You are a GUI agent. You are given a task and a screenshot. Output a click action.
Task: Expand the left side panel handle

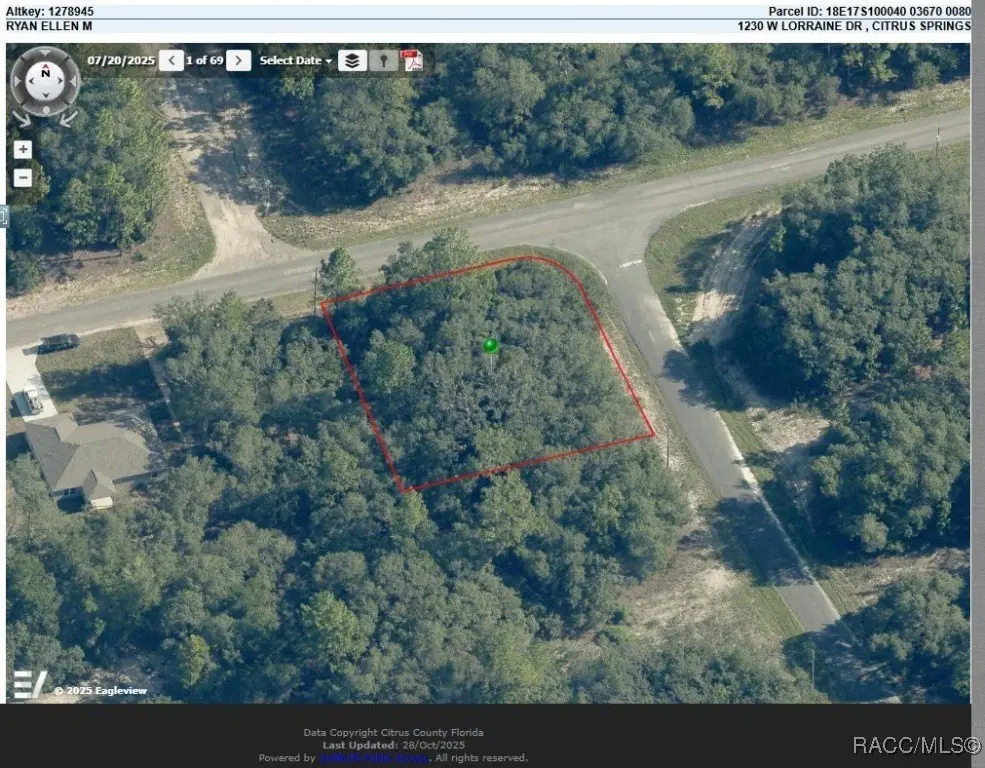[x=3, y=217]
